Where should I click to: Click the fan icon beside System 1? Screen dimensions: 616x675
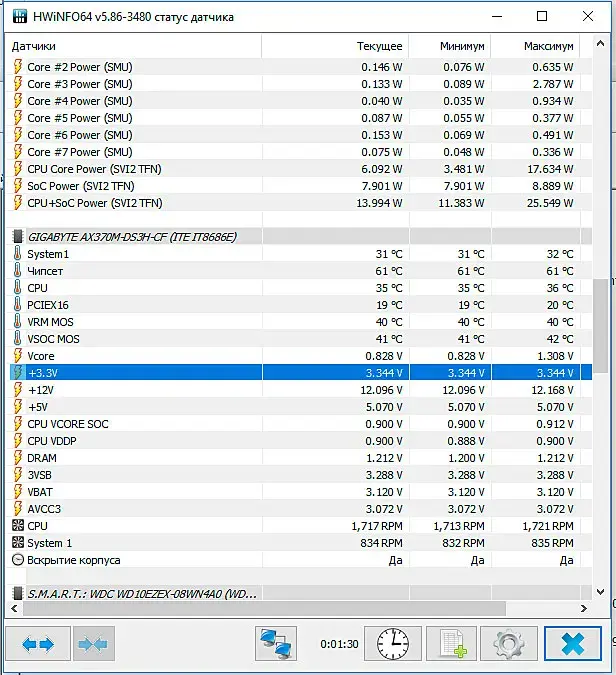pos(18,542)
